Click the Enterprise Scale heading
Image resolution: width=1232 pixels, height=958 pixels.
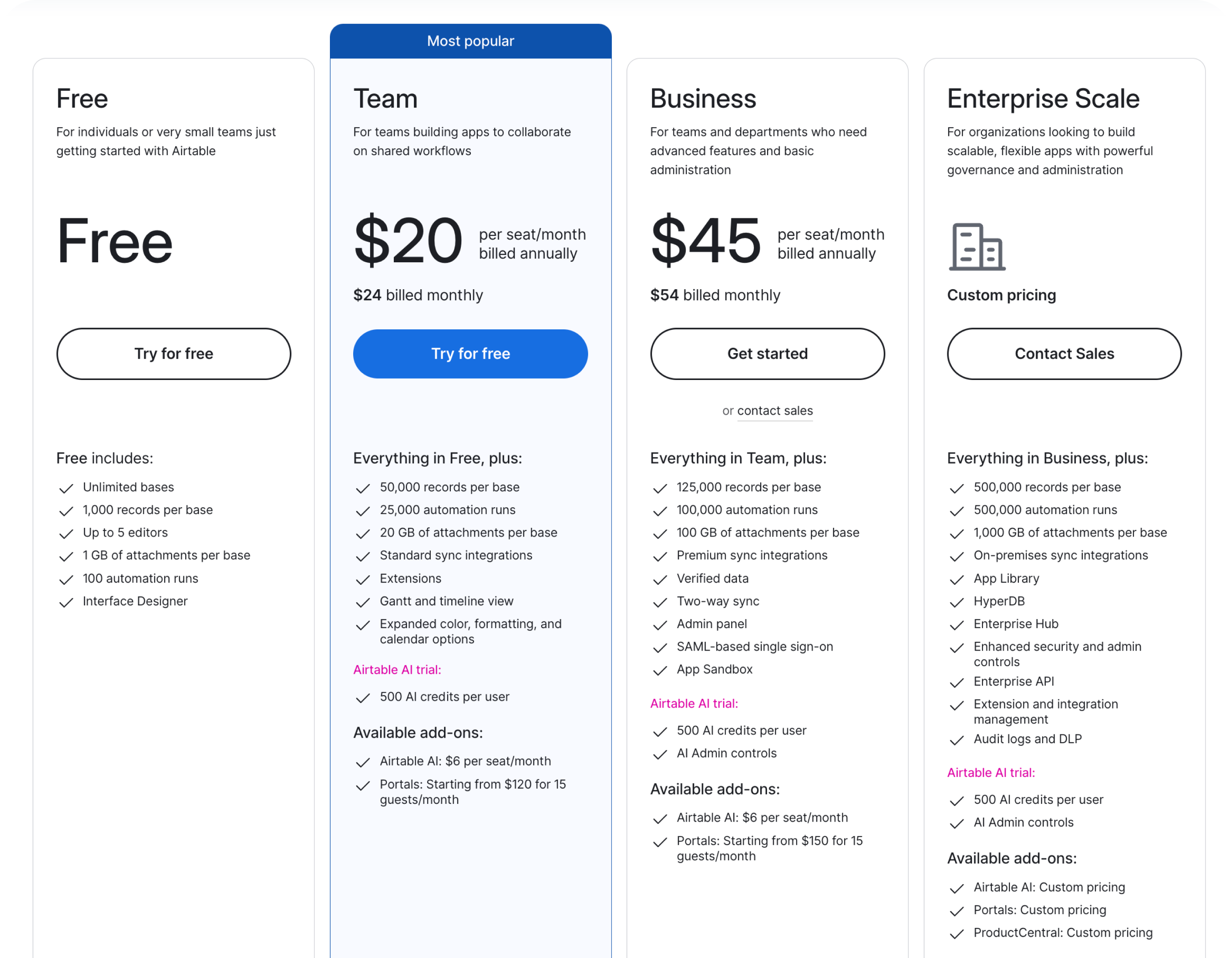click(1043, 99)
